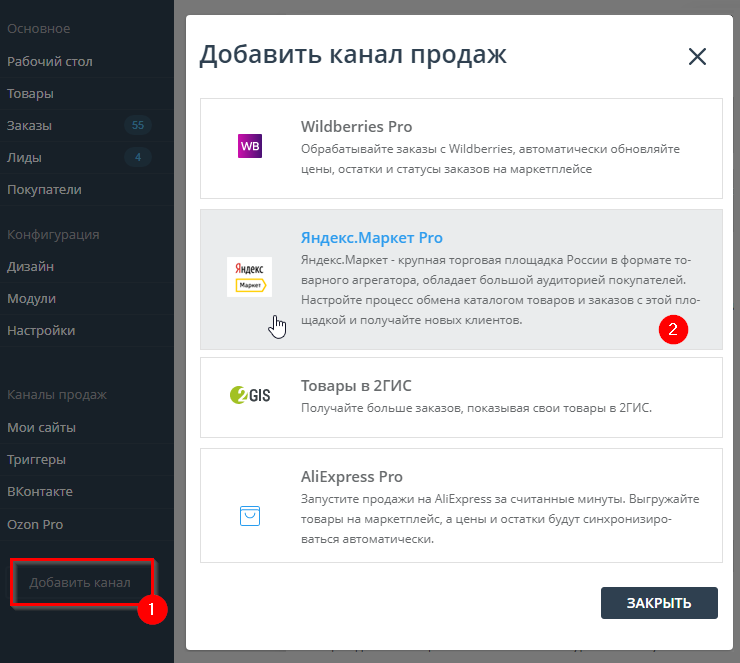Open the Яндекс.Маркет Pro title link

click(371, 238)
